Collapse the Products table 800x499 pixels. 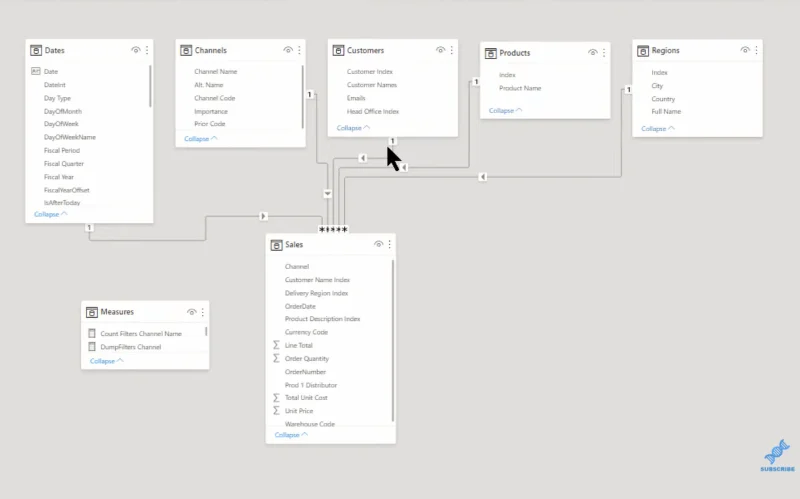(x=505, y=111)
